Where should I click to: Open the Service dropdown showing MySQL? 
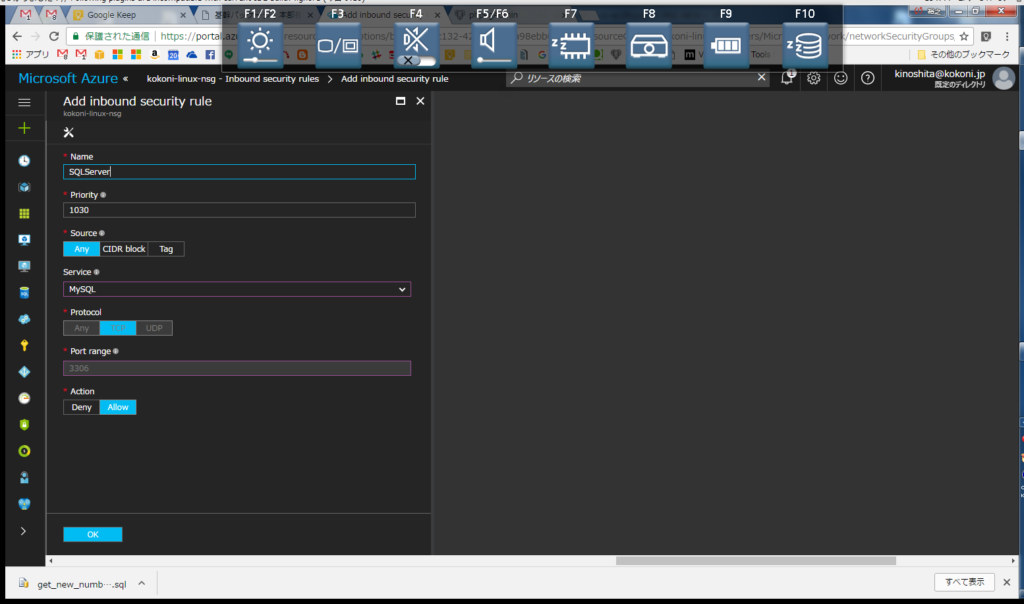(237, 289)
